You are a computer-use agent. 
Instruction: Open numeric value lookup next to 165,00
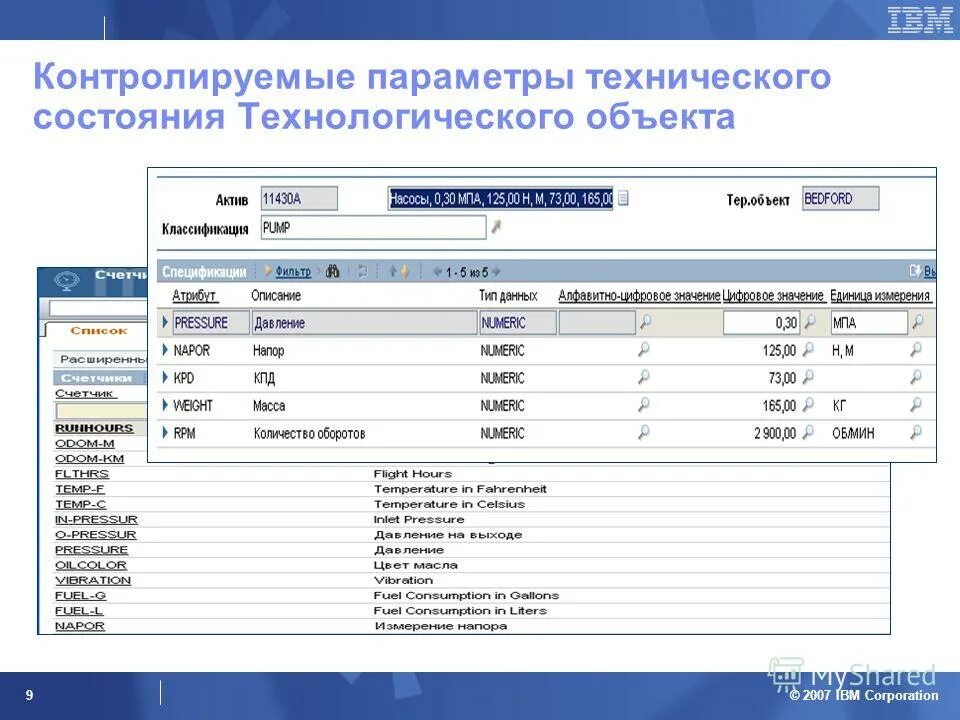coord(808,405)
